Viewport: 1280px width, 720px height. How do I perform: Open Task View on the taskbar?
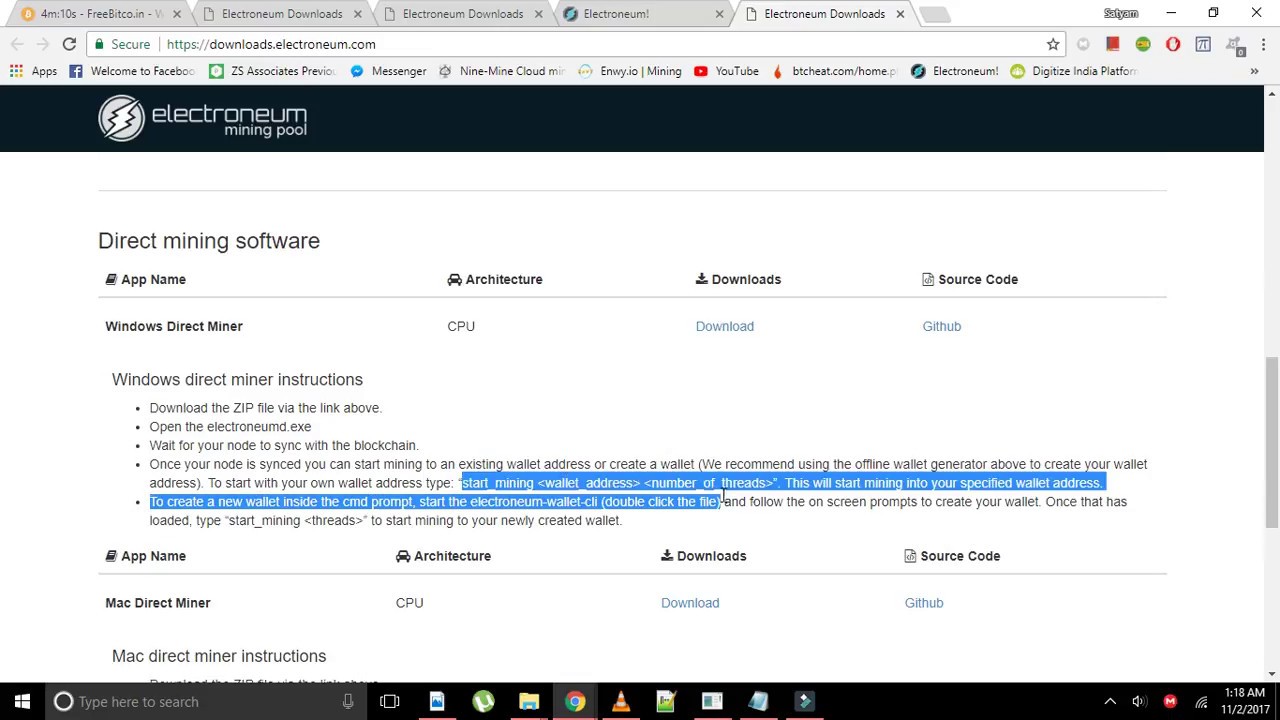pyautogui.click(x=390, y=701)
